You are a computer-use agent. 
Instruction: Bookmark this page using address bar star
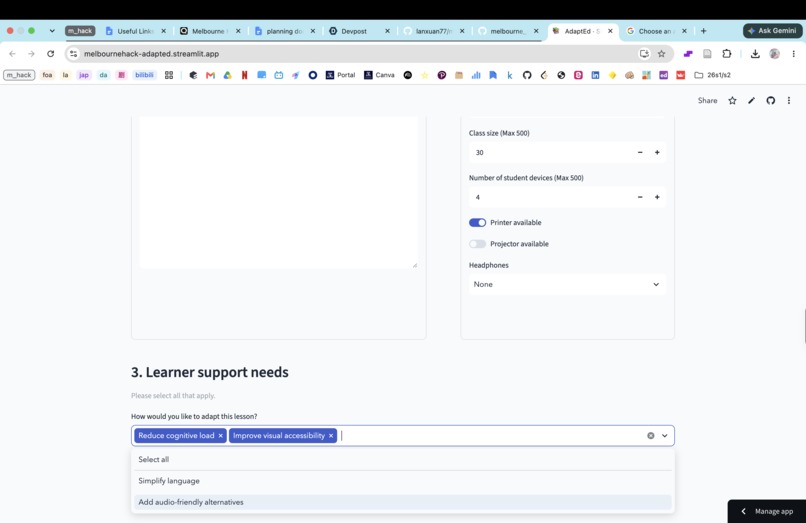[x=662, y=53]
